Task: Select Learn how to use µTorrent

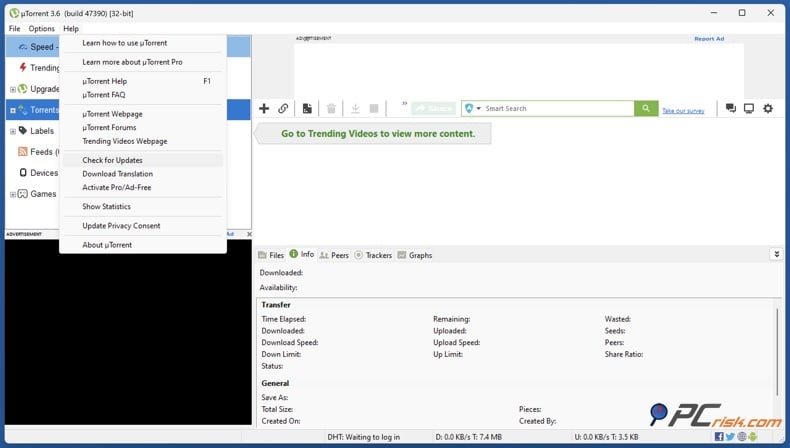Action: tap(143, 43)
